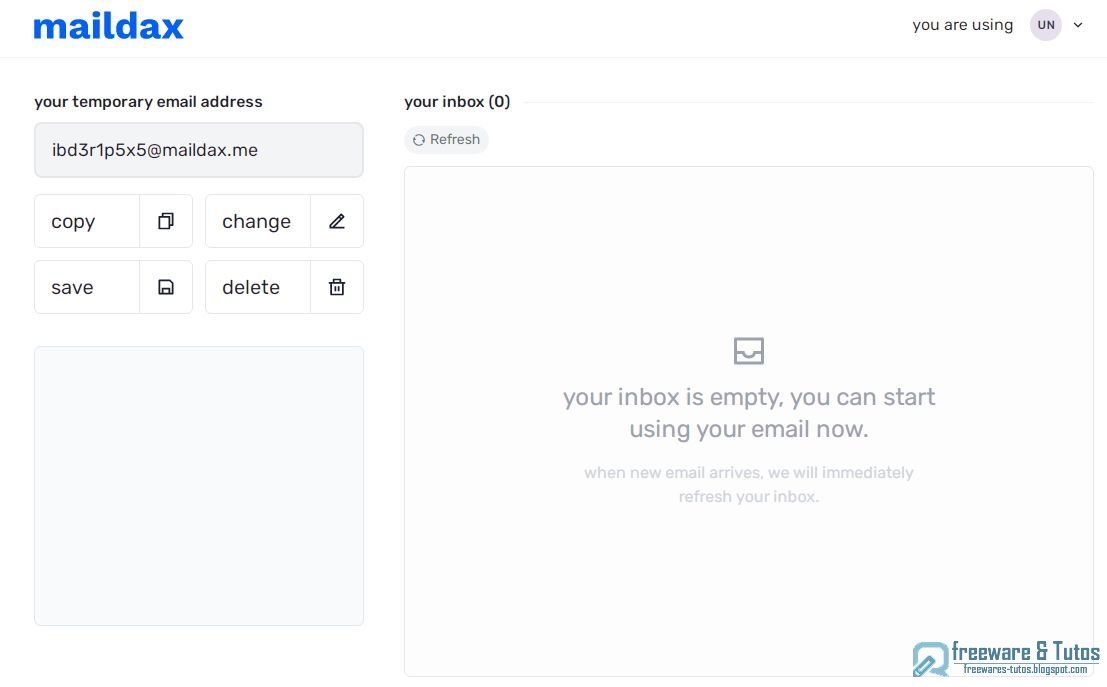
Task: Click the "you are using" text
Action: coord(962,25)
